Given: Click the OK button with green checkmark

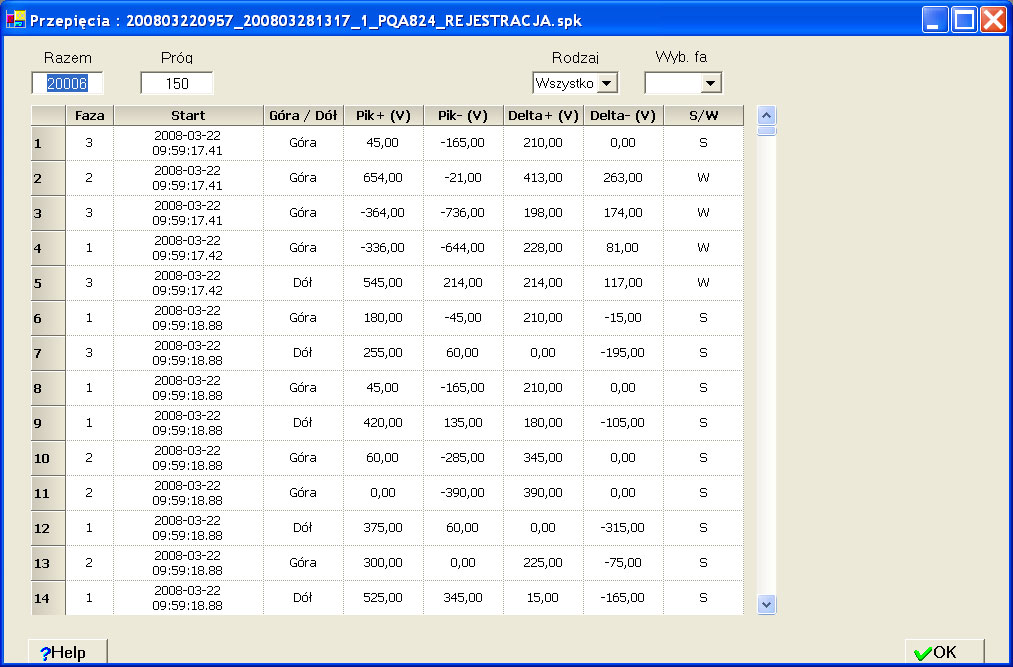Looking at the screenshot, I should point(944,652).
